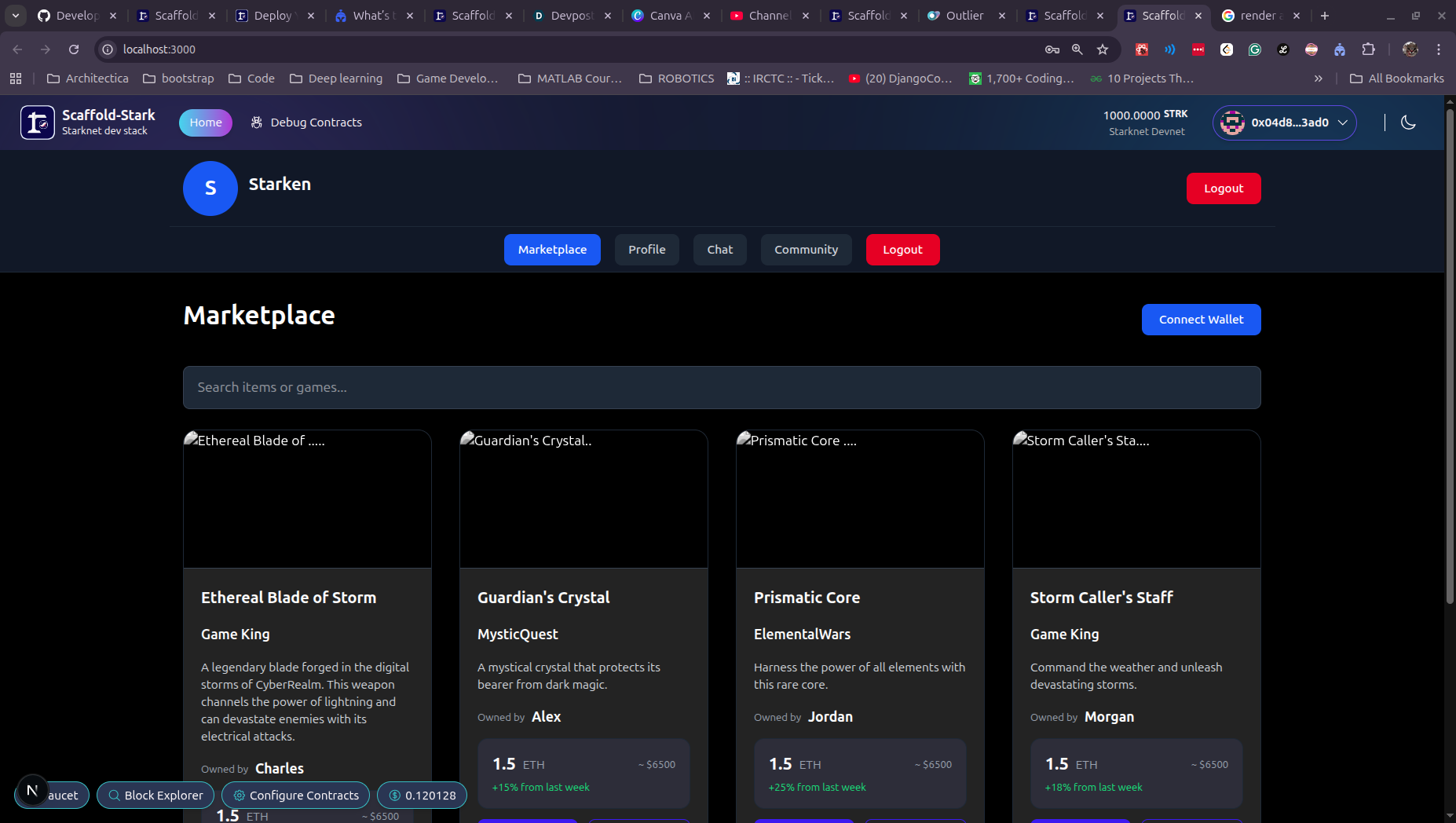The image size is (1456, 823).
Task: Click the browser forward arrow
Action: [x=46, y=49]
